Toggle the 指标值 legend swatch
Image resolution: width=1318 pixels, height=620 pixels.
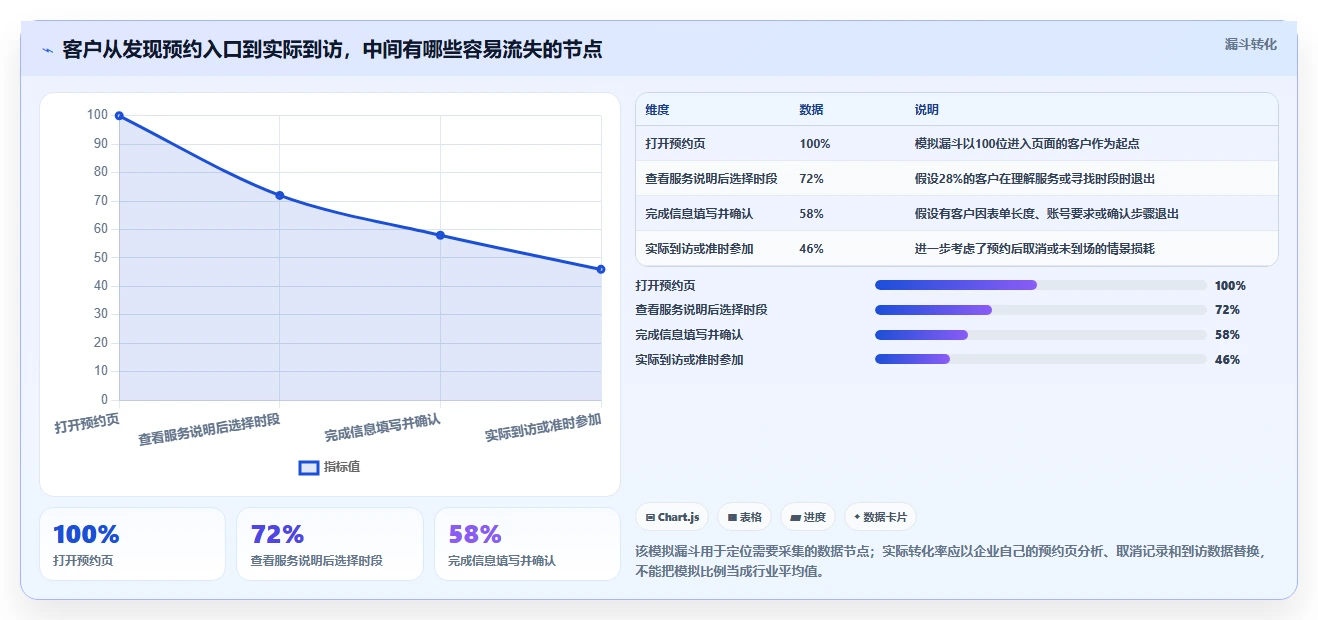(x=309, y=467)
